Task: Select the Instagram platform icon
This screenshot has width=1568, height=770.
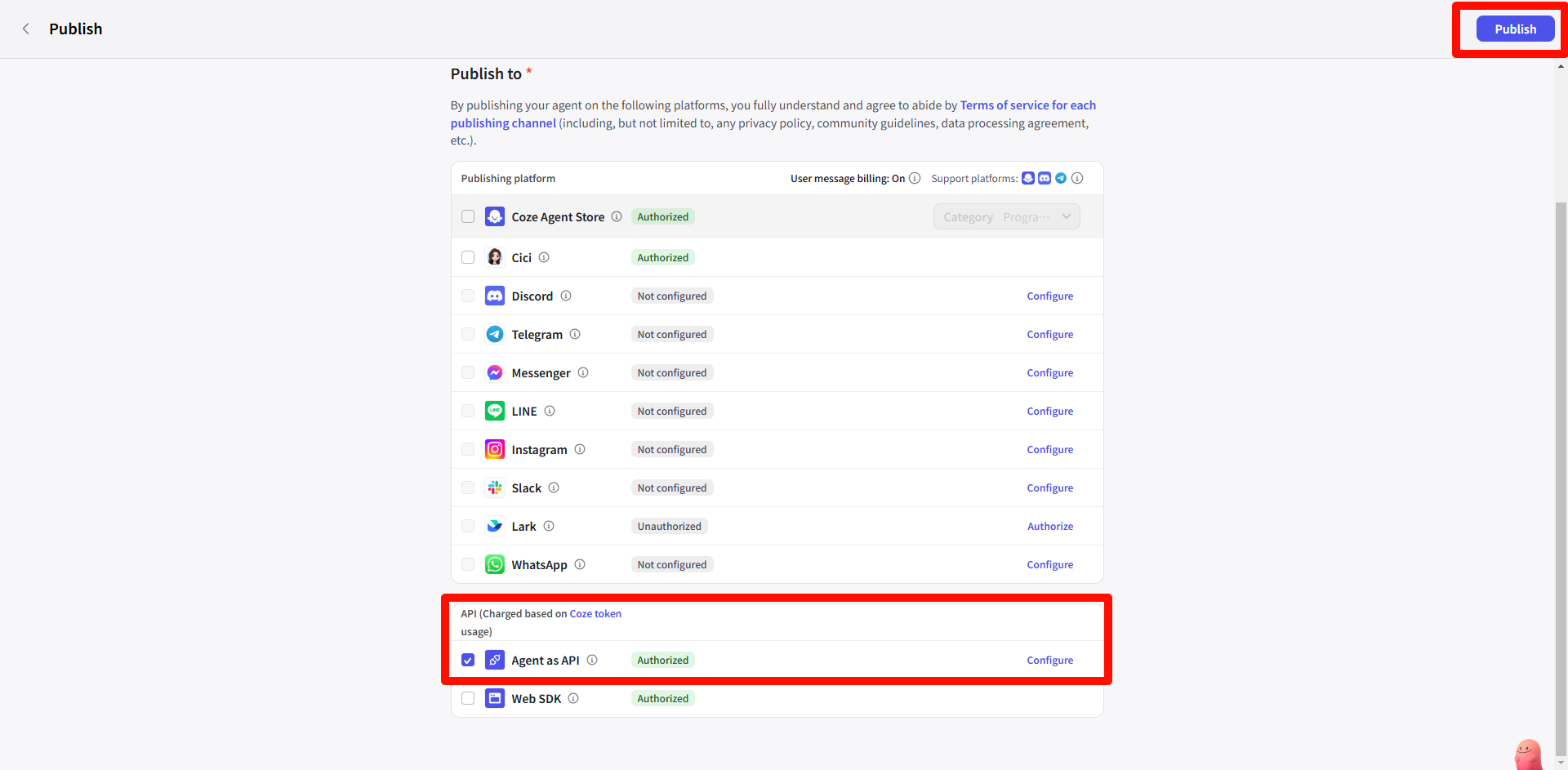Action: click(x=494, y=449)
